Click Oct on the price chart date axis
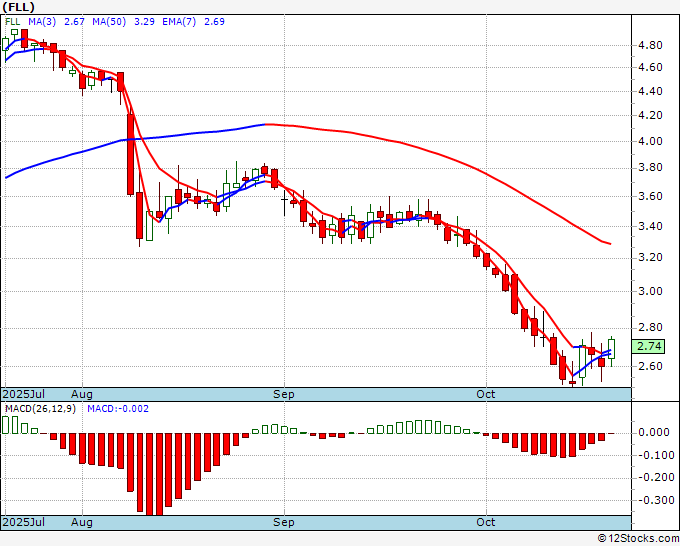 tap(485, 394)
